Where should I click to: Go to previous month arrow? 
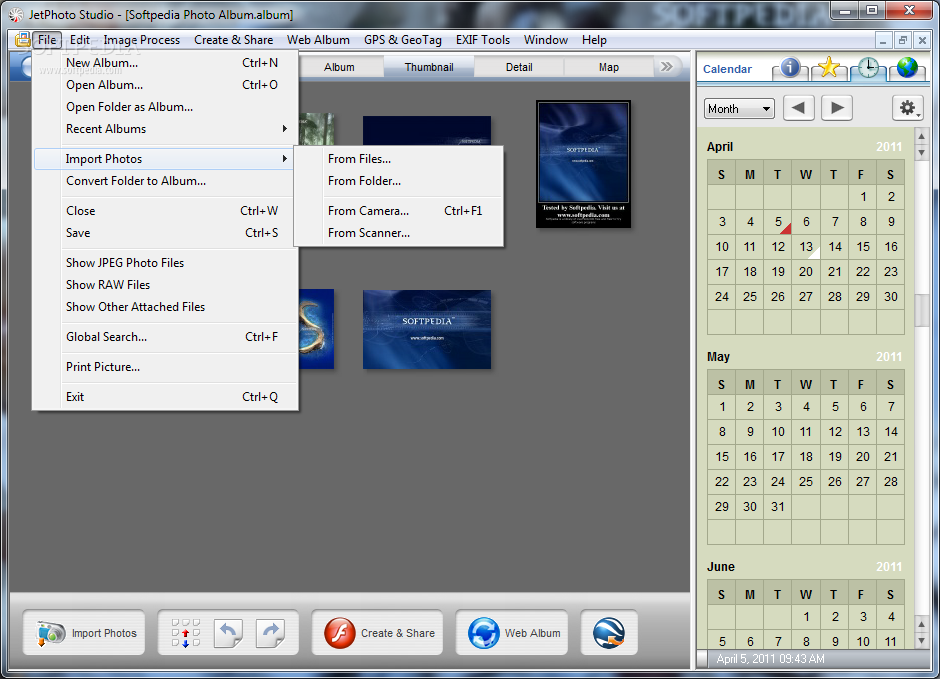tap(799, 108)
